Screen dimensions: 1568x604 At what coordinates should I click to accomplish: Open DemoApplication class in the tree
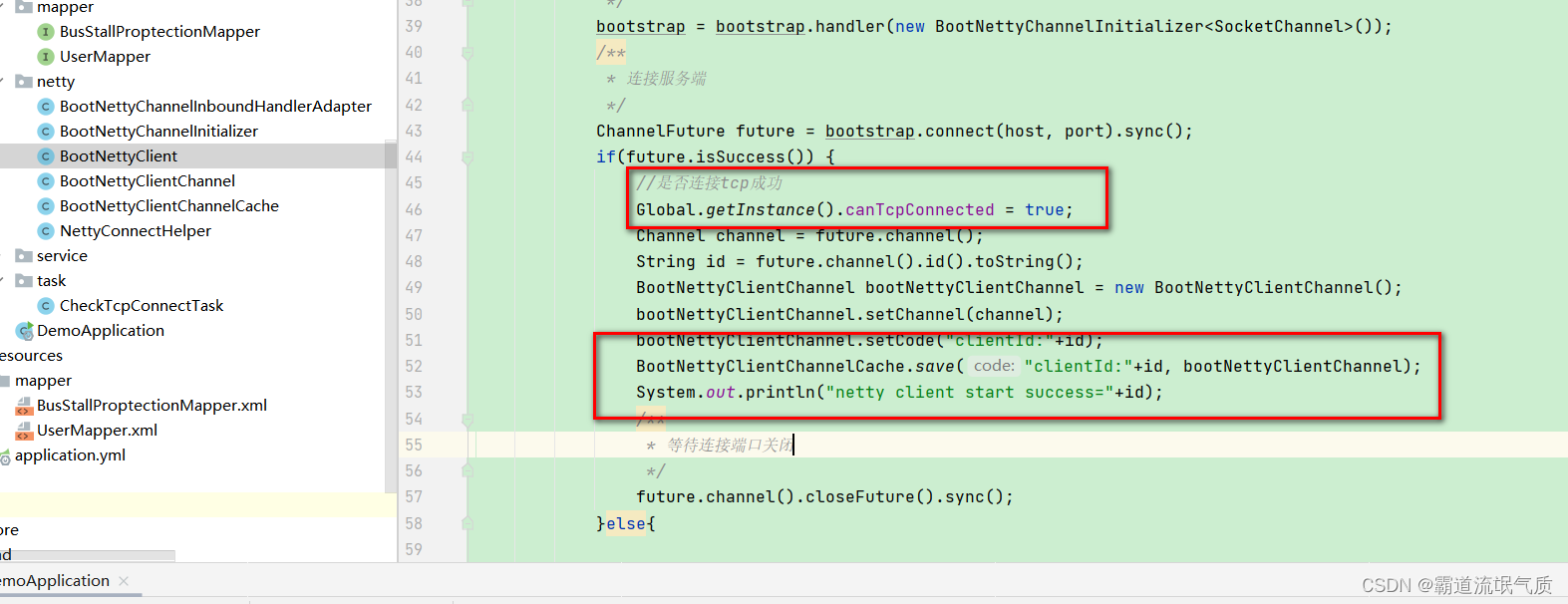tap(101, 331)
